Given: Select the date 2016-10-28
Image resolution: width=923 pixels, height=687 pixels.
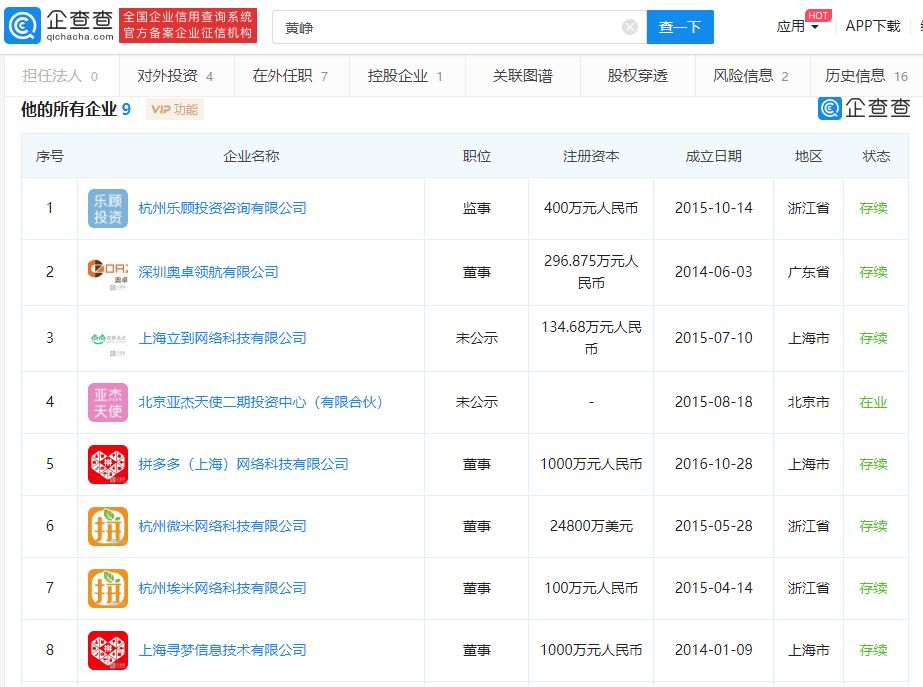Looking at the screenshot, I should 713,464.
